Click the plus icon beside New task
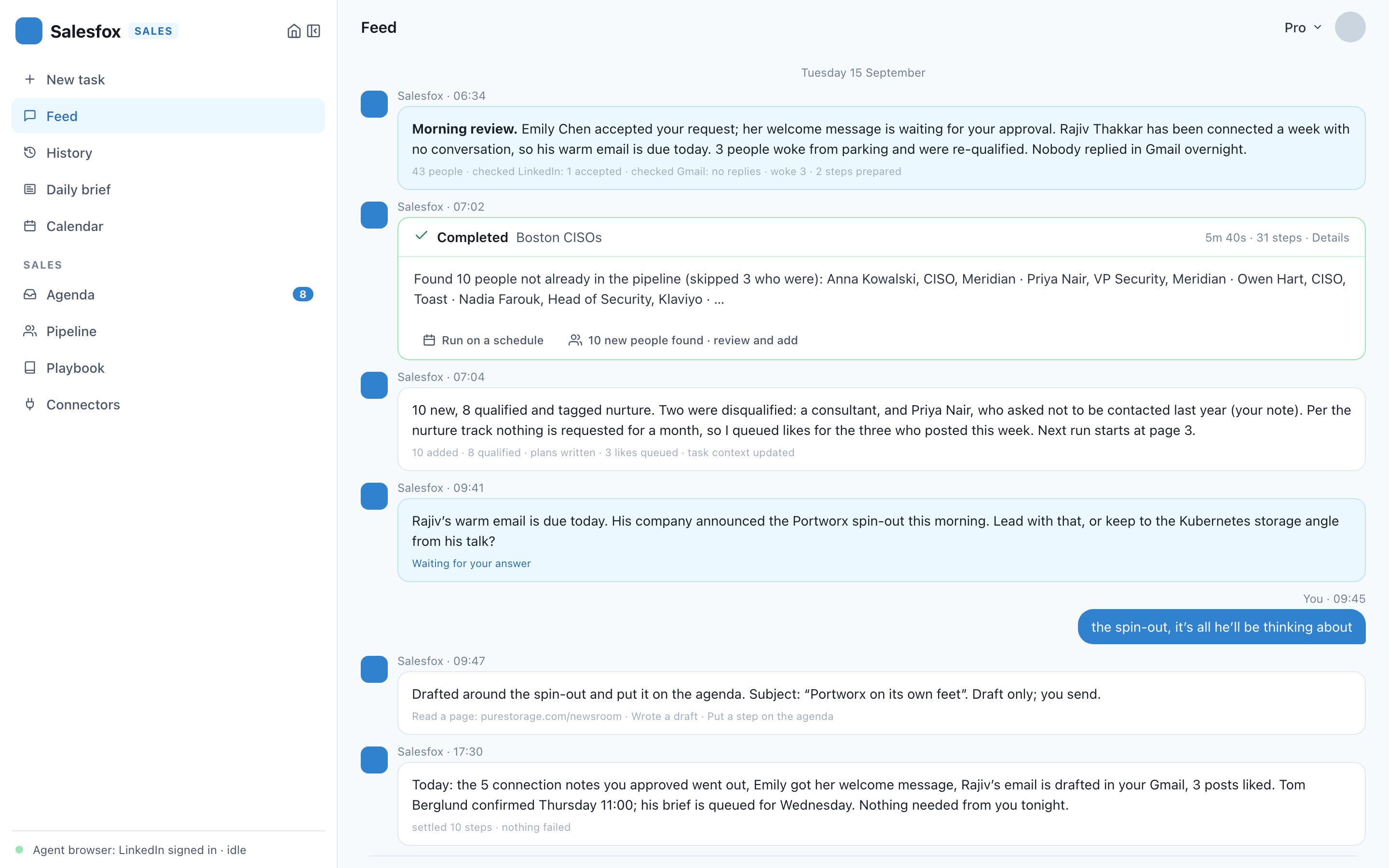The width and height of the screenshot is (1389, 868). coord(30,79)
